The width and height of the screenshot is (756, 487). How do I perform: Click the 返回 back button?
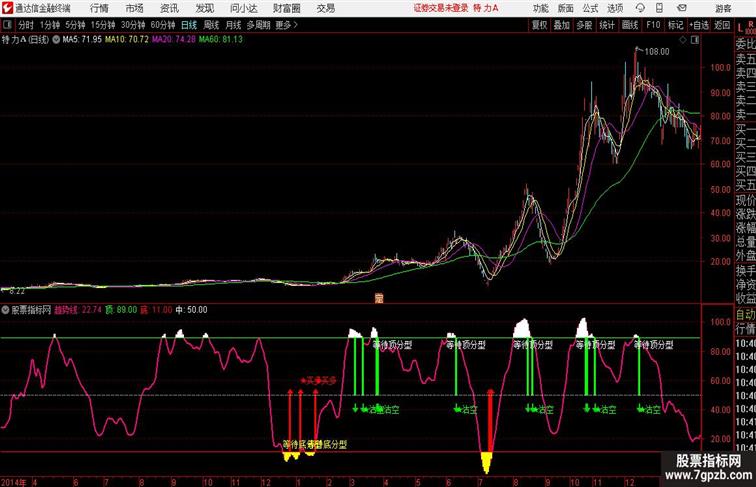pos(722,25)
